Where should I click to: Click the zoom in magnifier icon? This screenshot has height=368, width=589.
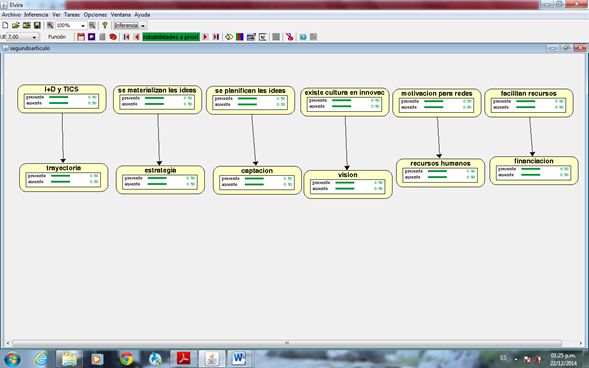tap(50, 25)
